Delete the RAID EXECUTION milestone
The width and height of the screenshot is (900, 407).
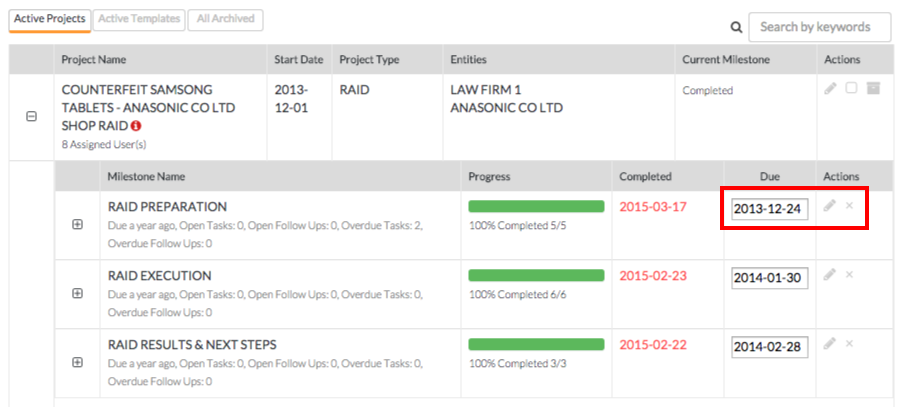coord(850,274)
